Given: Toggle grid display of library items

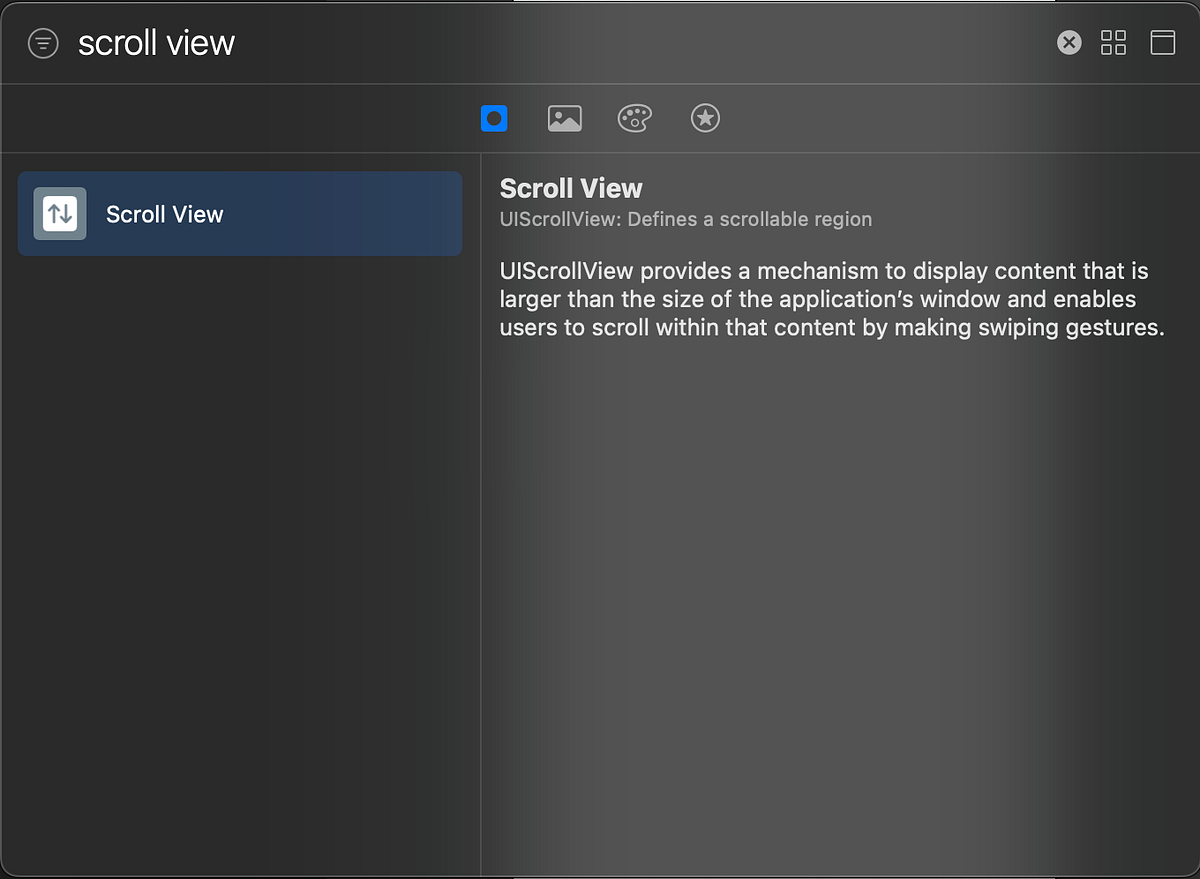Looking at the screenshot, I should [1113, 42].
